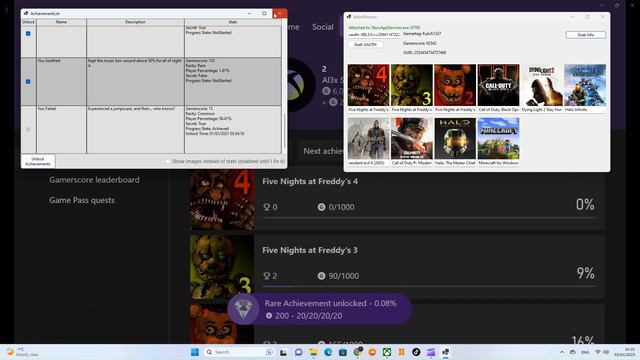Click the active achievement tool taskbar icon
The height and width of the screenshot is (360, 640).
click(x=445, y=352)
